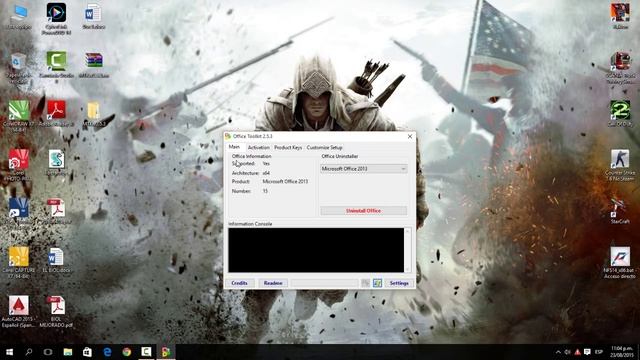The width and height of the screenshot is (640, 360).
Task: Open the Settings button in Office Toolkit
Action: (399, 283)
